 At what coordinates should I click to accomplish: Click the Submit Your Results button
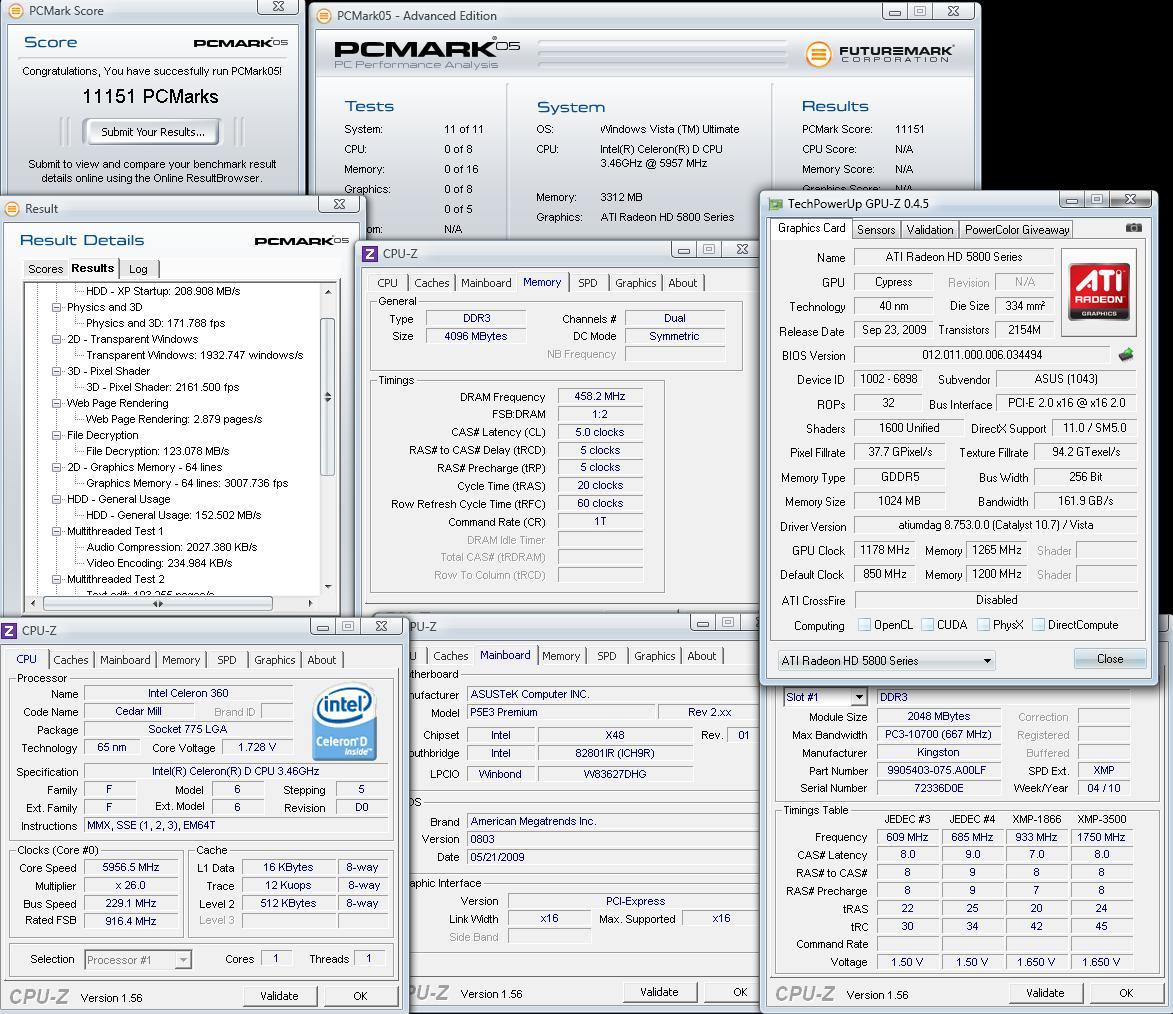(x=153, y=132)
